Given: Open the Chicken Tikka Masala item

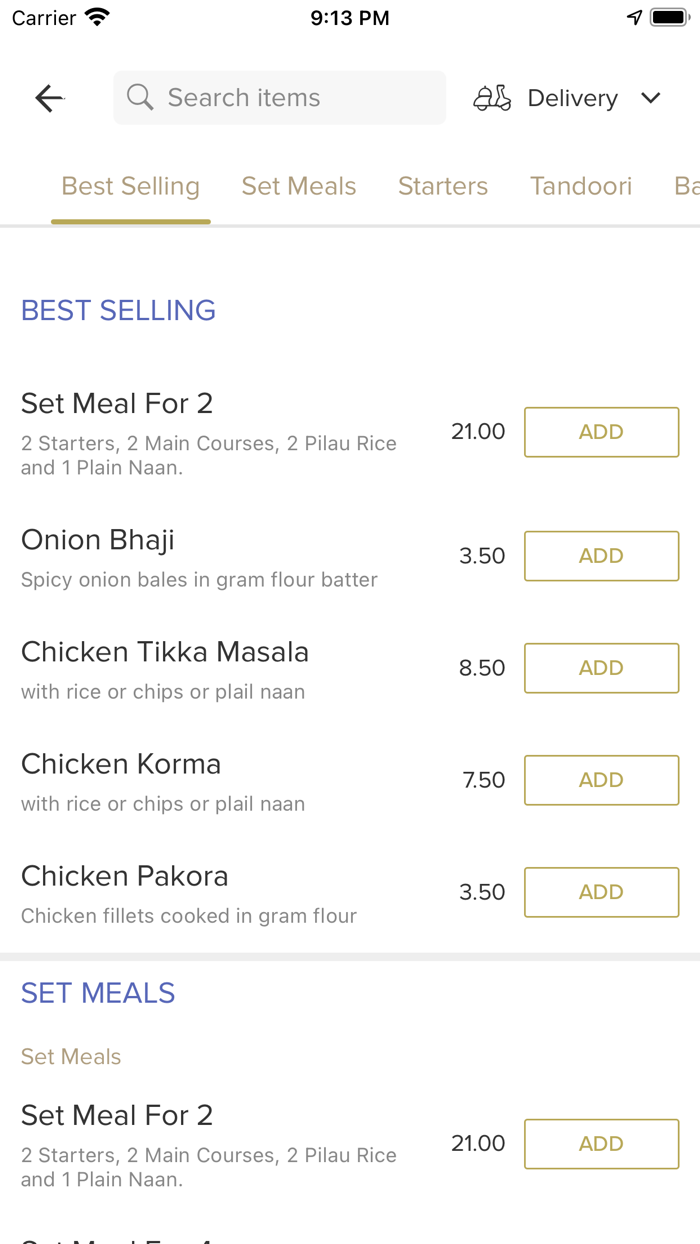Looking at the screenshot, I should coord(165,653).
